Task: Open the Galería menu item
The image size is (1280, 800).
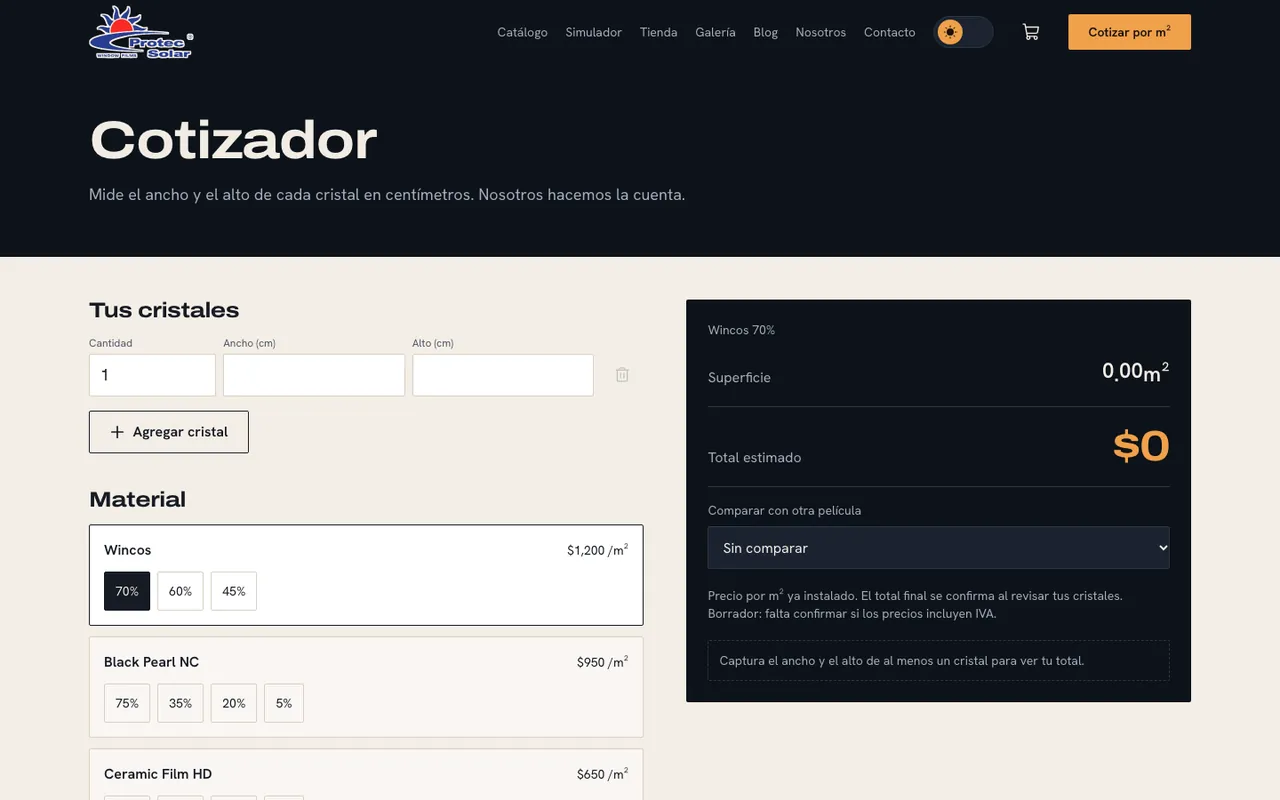Action: pos(715,32)
